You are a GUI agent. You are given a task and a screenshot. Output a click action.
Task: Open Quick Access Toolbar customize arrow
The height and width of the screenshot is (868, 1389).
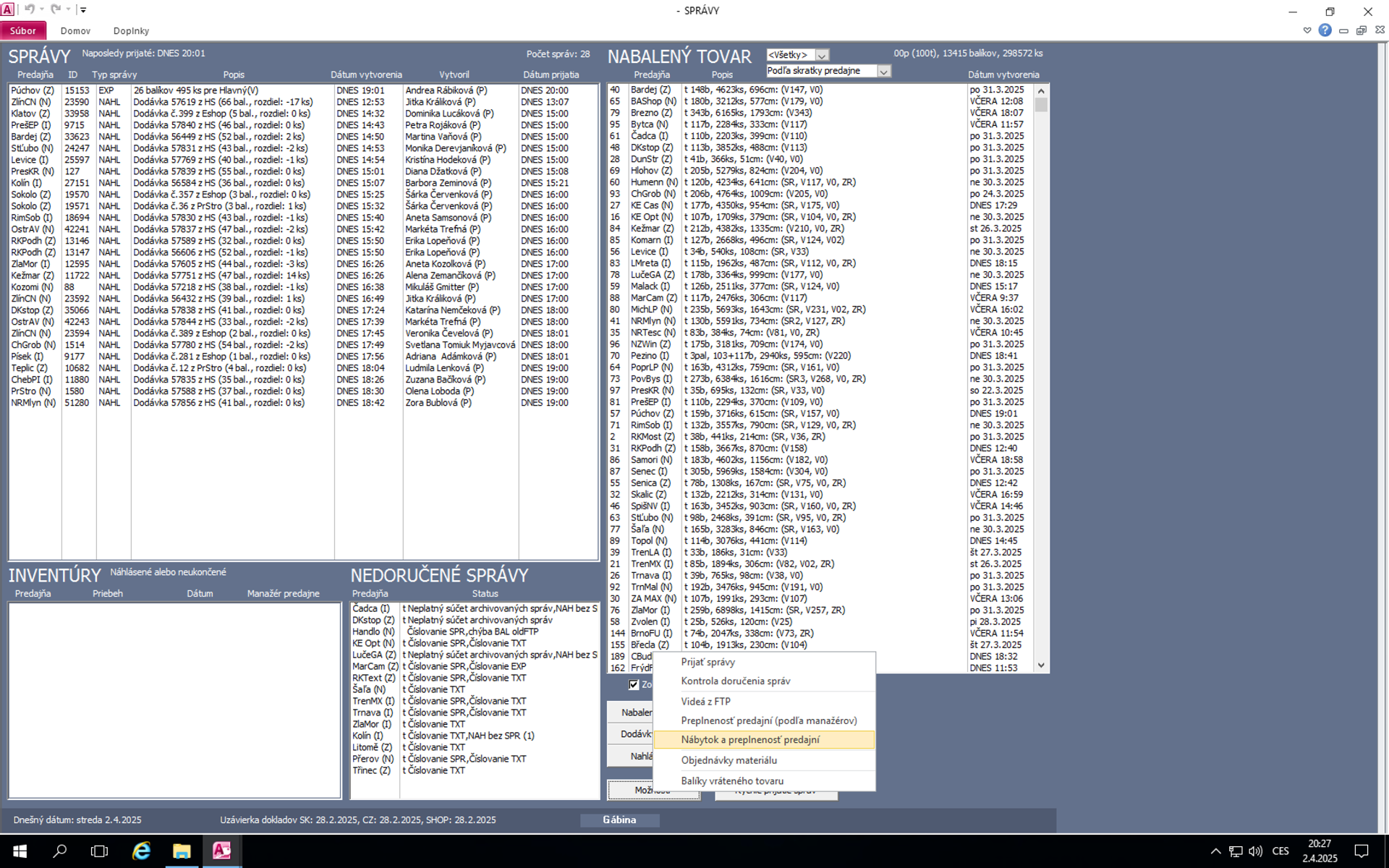[83, 10]
